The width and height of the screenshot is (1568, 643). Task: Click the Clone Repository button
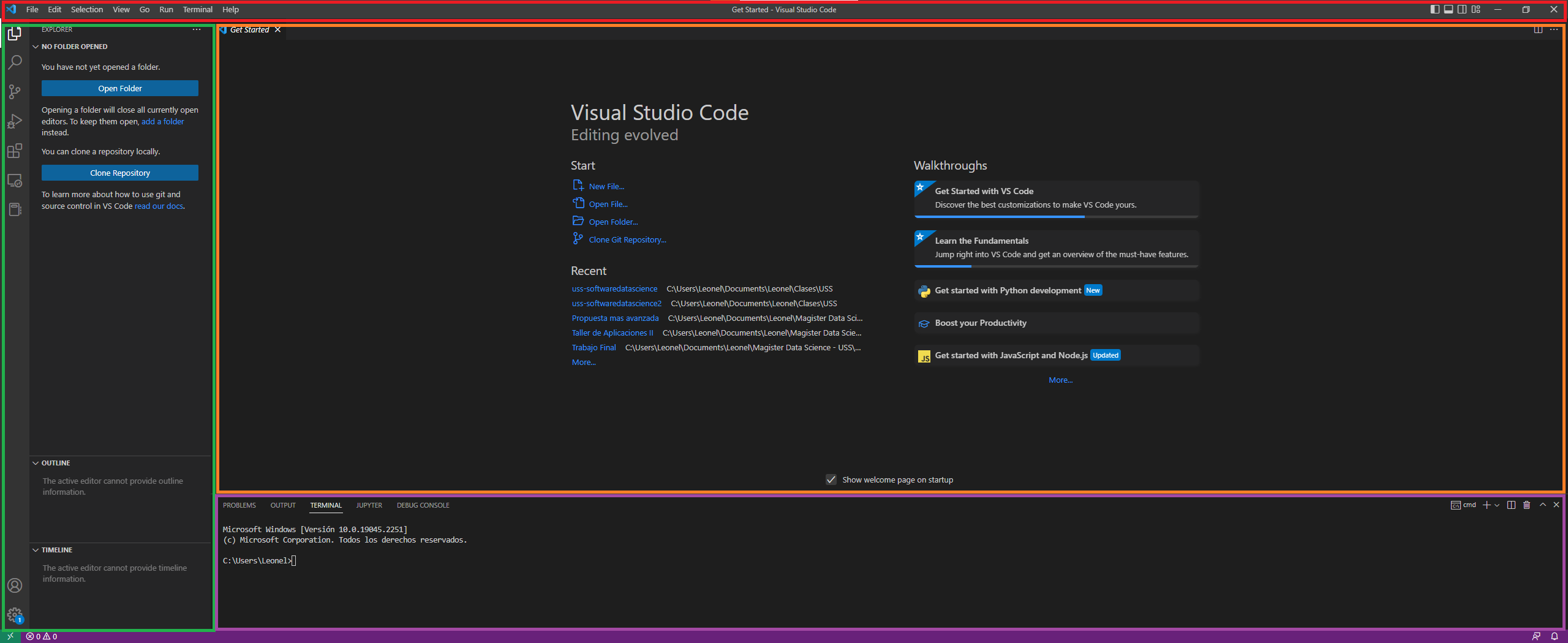pos(120,173)
